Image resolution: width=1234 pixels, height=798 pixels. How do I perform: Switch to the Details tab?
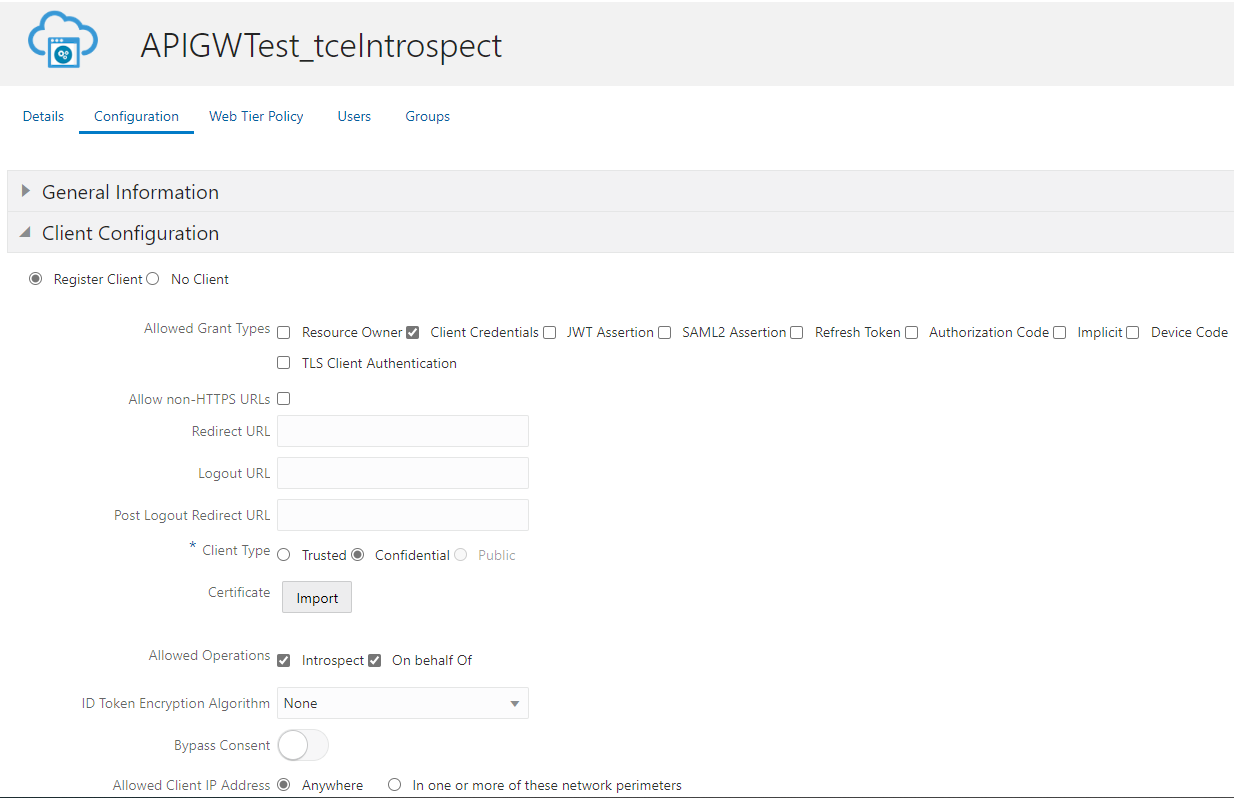pyautogui.click(x=43, y=116)
